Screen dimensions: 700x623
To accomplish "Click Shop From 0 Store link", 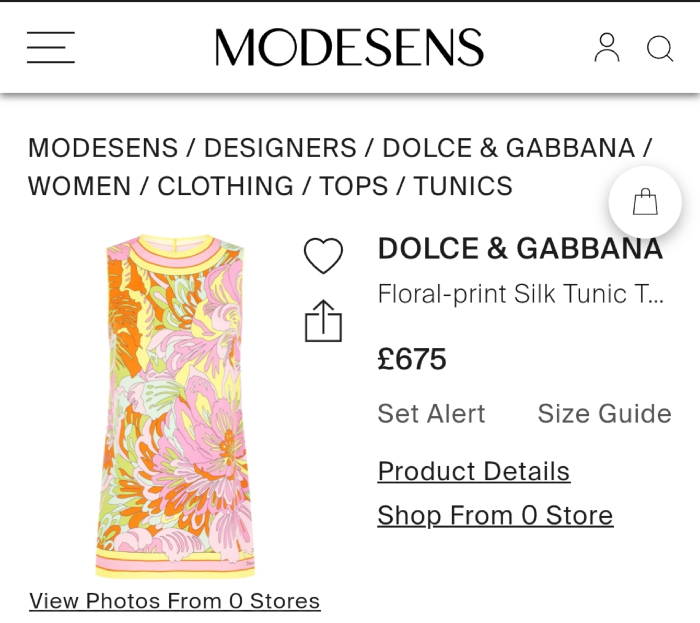I will 495,515.
